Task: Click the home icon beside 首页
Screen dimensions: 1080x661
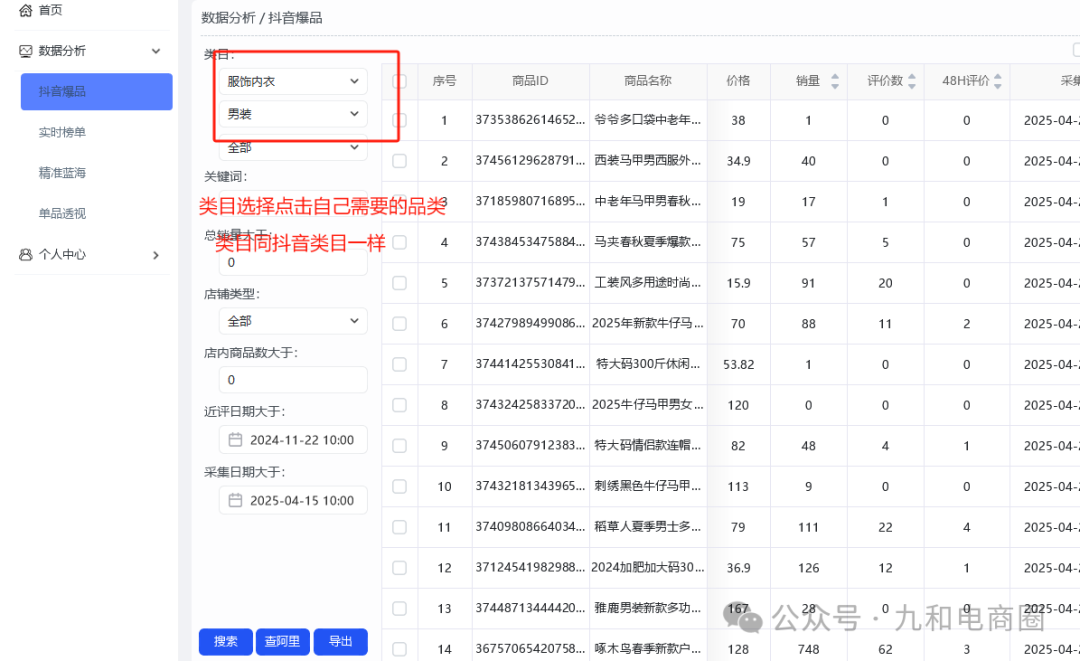Action: pos(25,10)
